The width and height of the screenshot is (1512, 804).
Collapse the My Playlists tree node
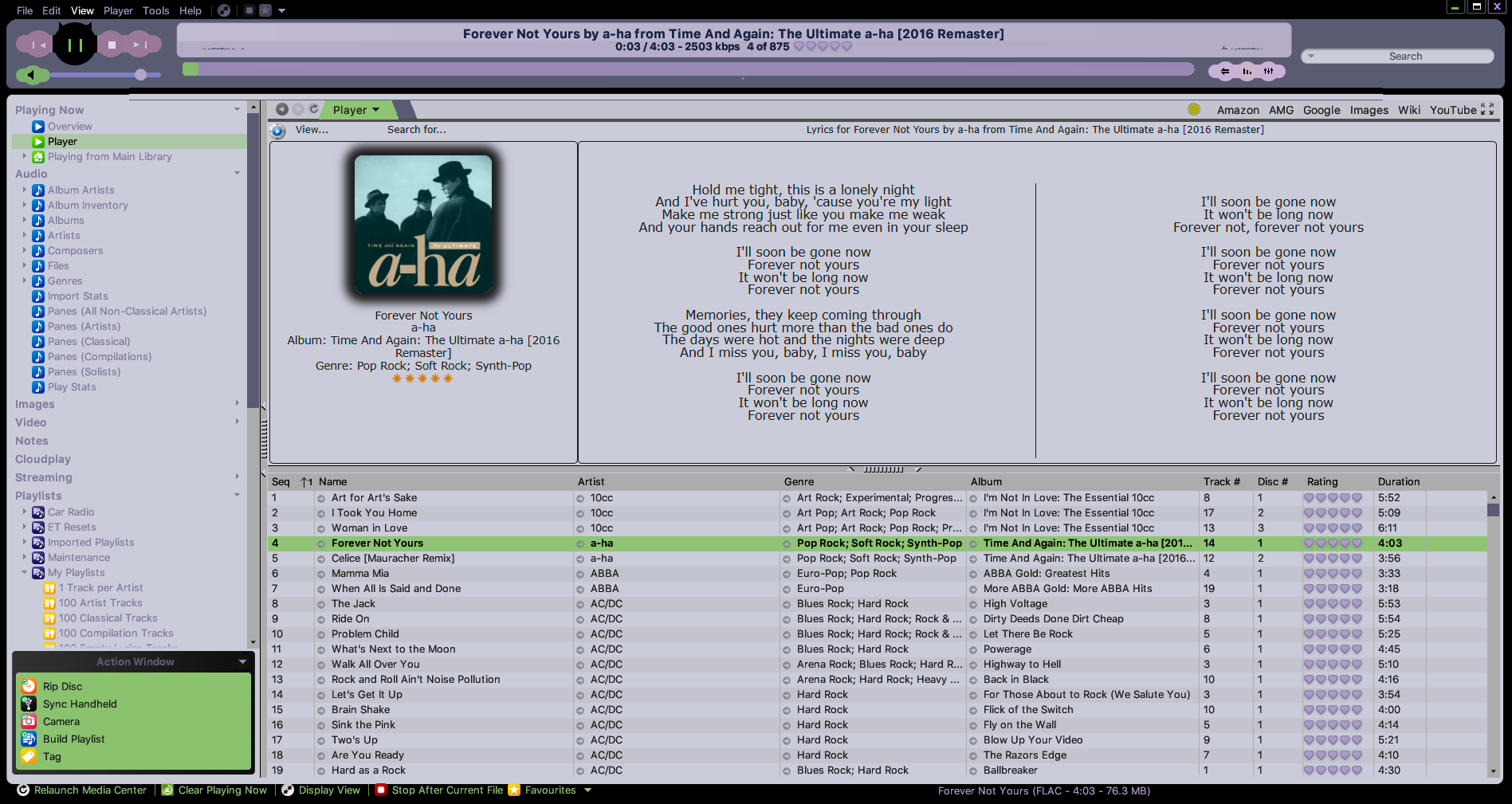tap(24, 572)
